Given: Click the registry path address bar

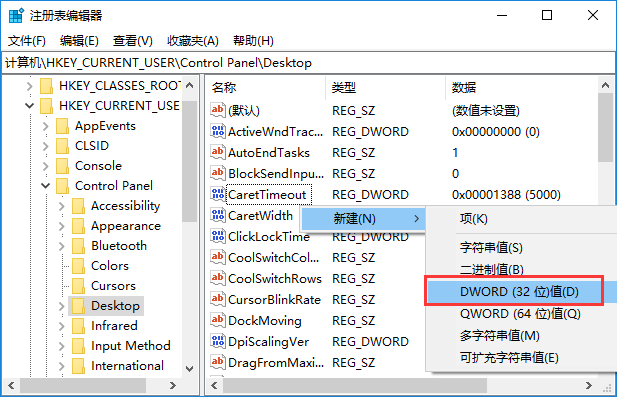Looking at the screenshot, I should [x=308, y=63].
